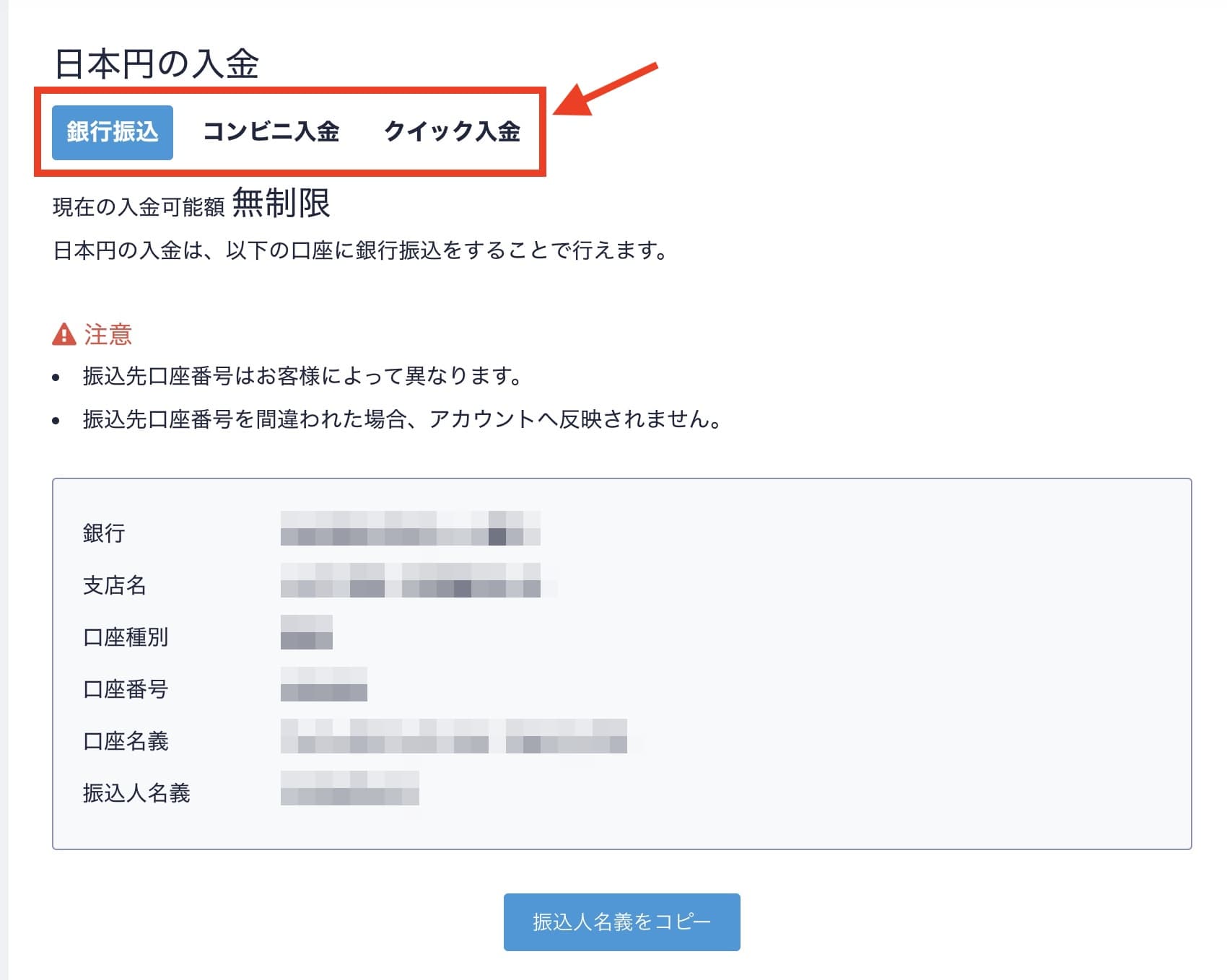Click the note 振込先口座番号はお客様によって異なります
This screenshot has width=1227, height=980.
coord(302,376)
